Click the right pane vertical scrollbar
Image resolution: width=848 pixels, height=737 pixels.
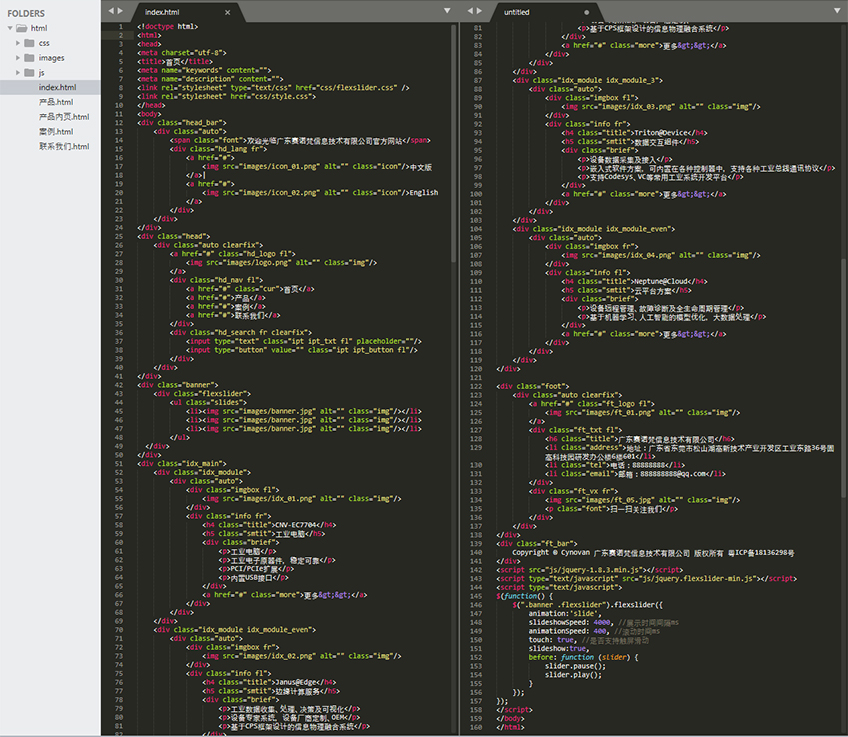pyautogui.click(x=843, y=377)
